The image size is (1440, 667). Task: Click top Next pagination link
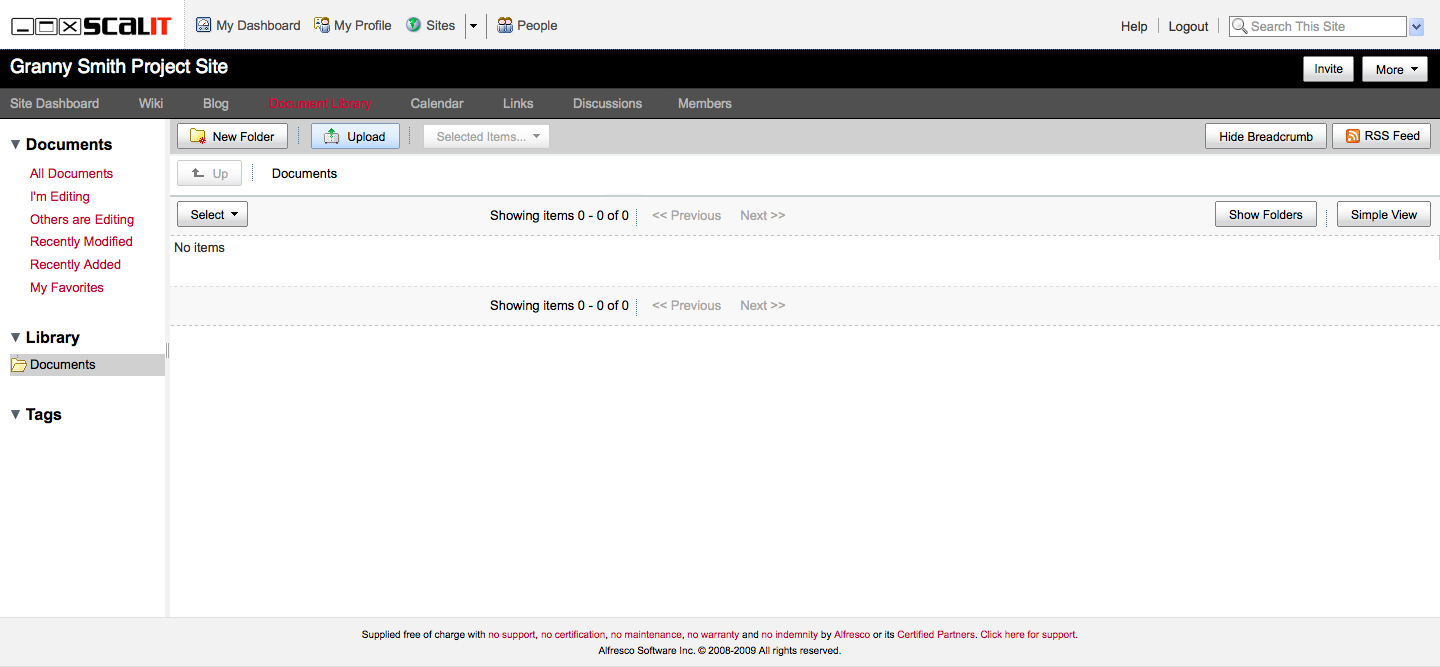pos(762,215)
